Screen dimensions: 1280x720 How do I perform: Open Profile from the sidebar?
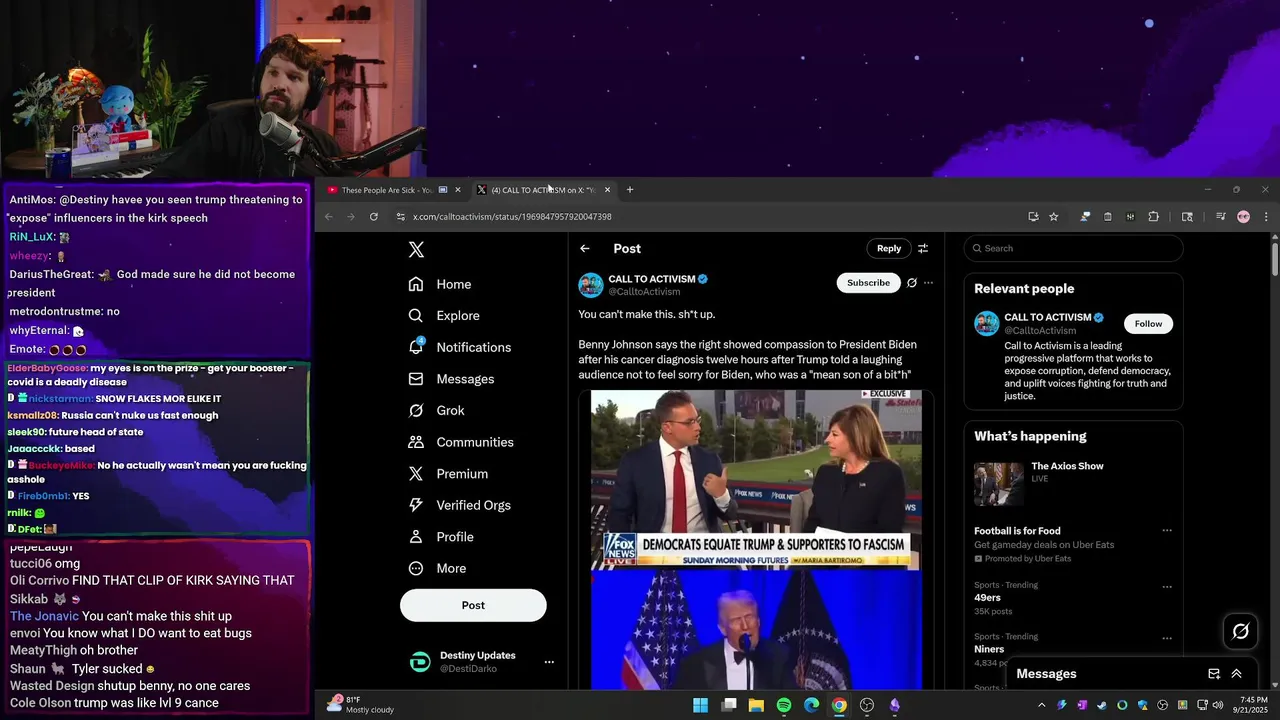point(441,537)
